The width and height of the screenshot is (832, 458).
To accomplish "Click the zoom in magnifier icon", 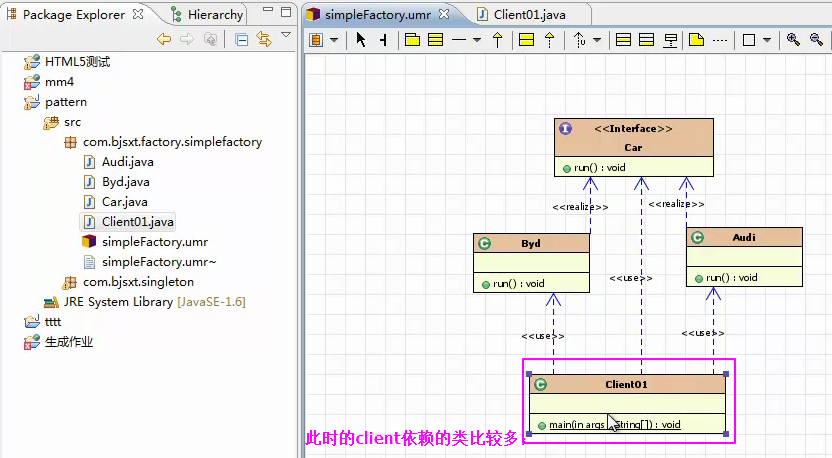I will (x=793, y=40).
